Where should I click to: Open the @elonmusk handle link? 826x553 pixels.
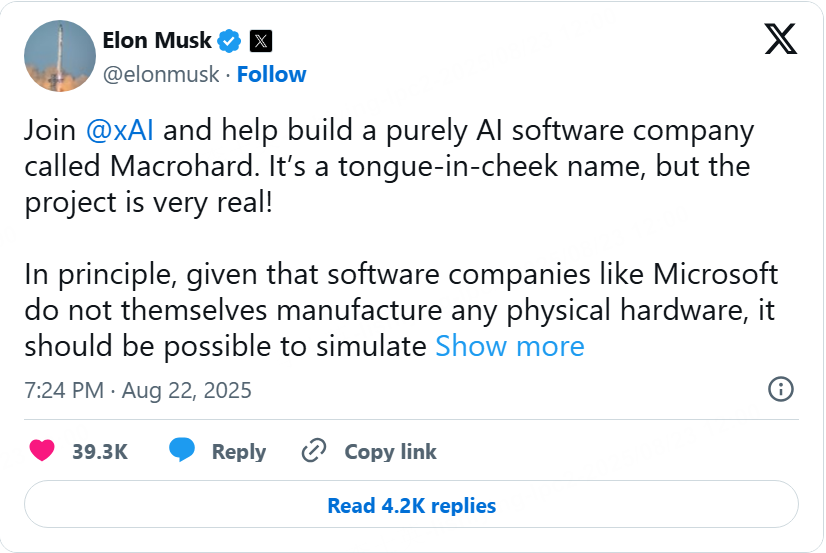coord(161,74)
